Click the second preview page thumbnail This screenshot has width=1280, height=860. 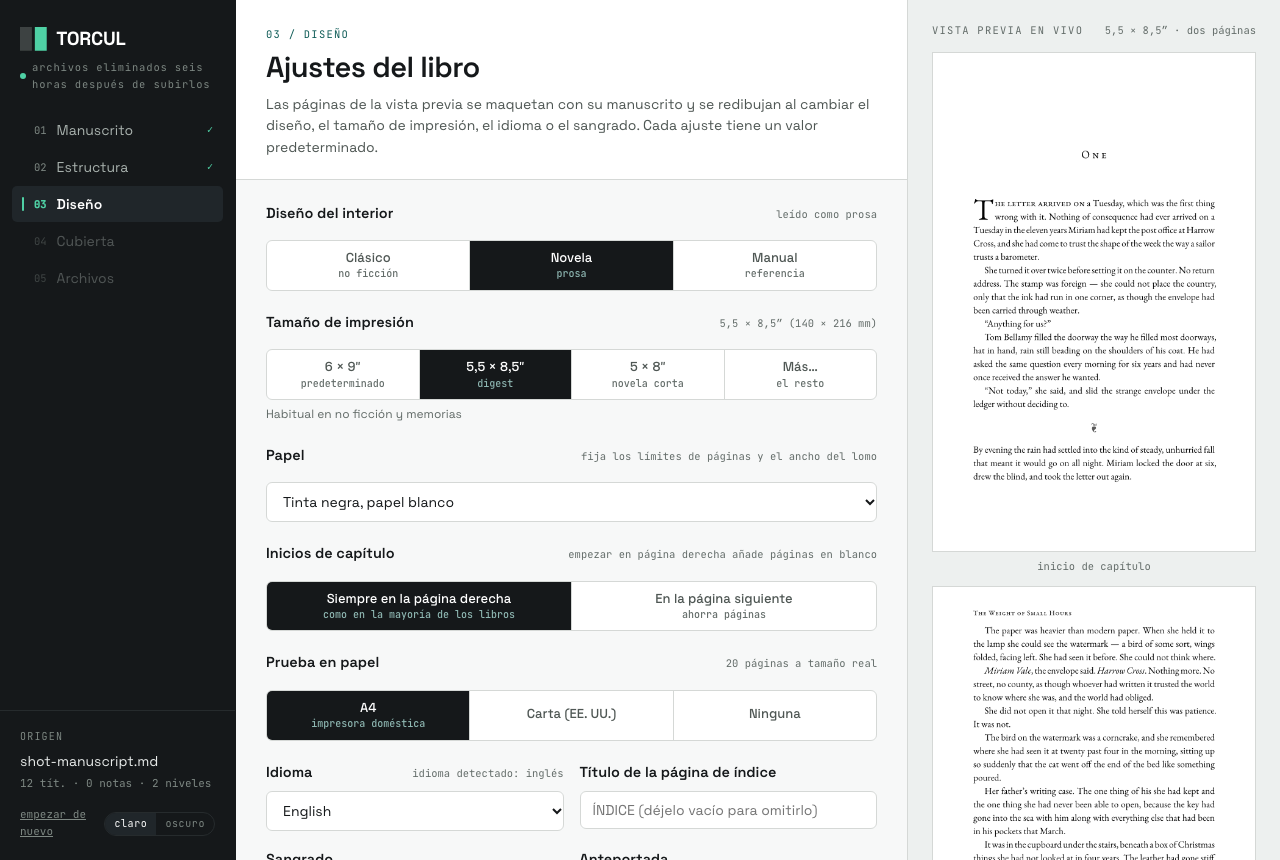point(1094,723)
